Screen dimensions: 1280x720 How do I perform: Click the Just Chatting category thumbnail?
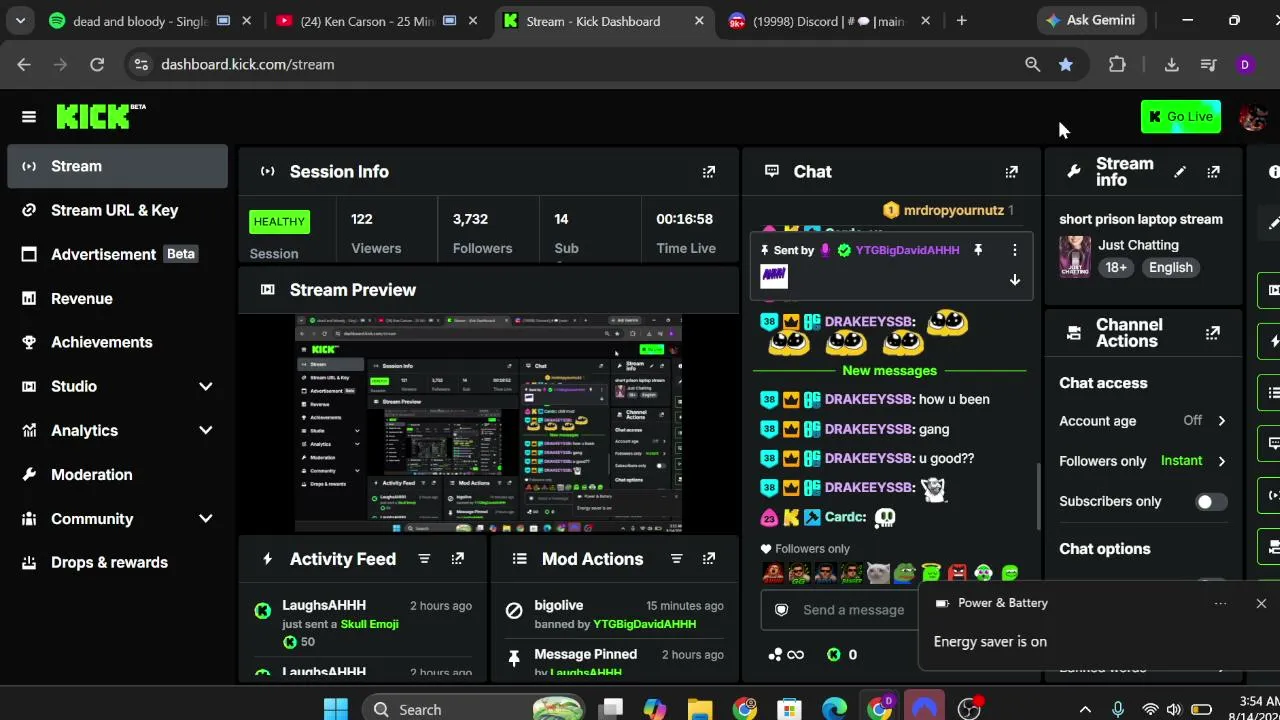pos(1075,257)
